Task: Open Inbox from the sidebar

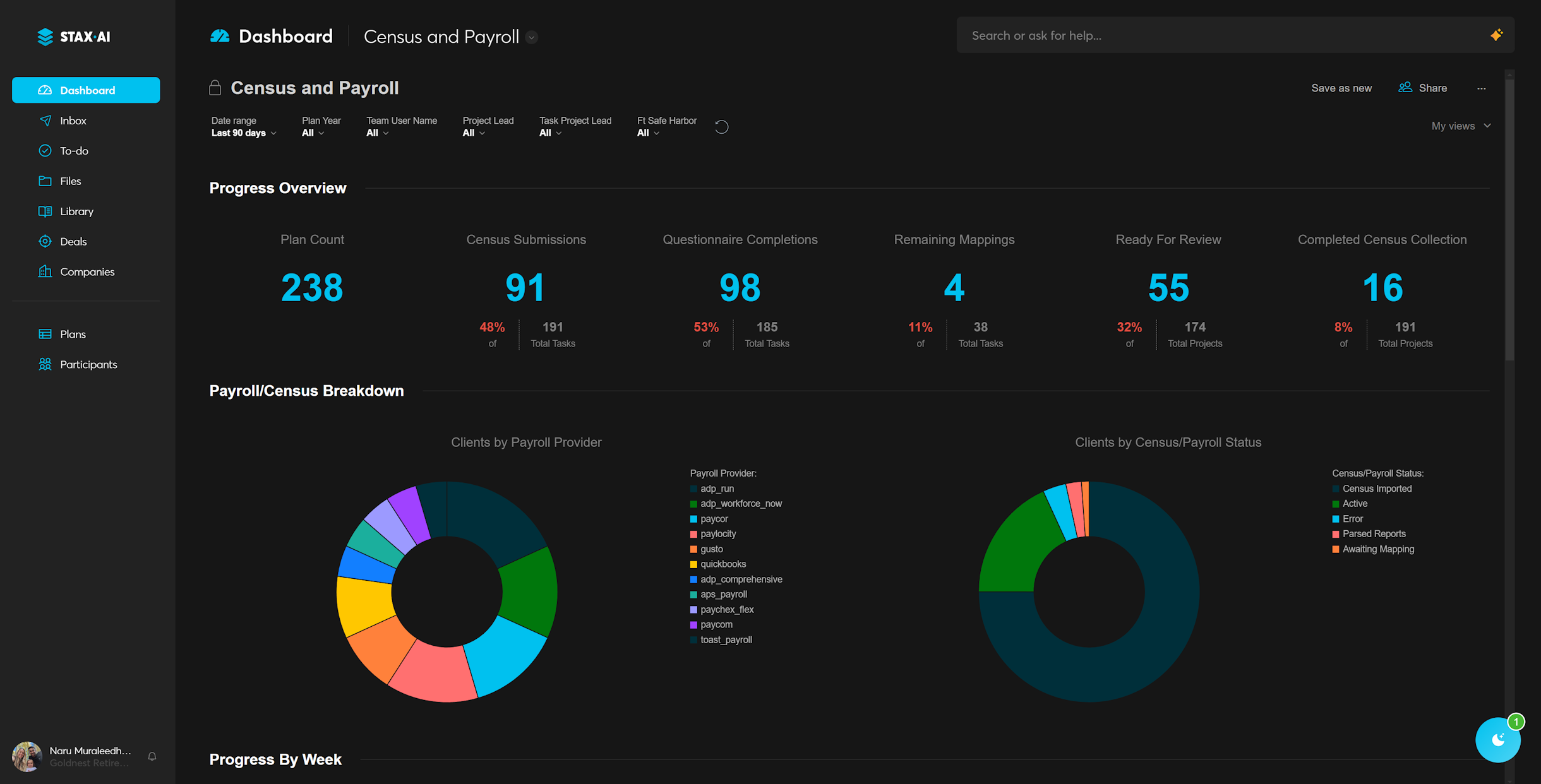Action: [73, 121]
